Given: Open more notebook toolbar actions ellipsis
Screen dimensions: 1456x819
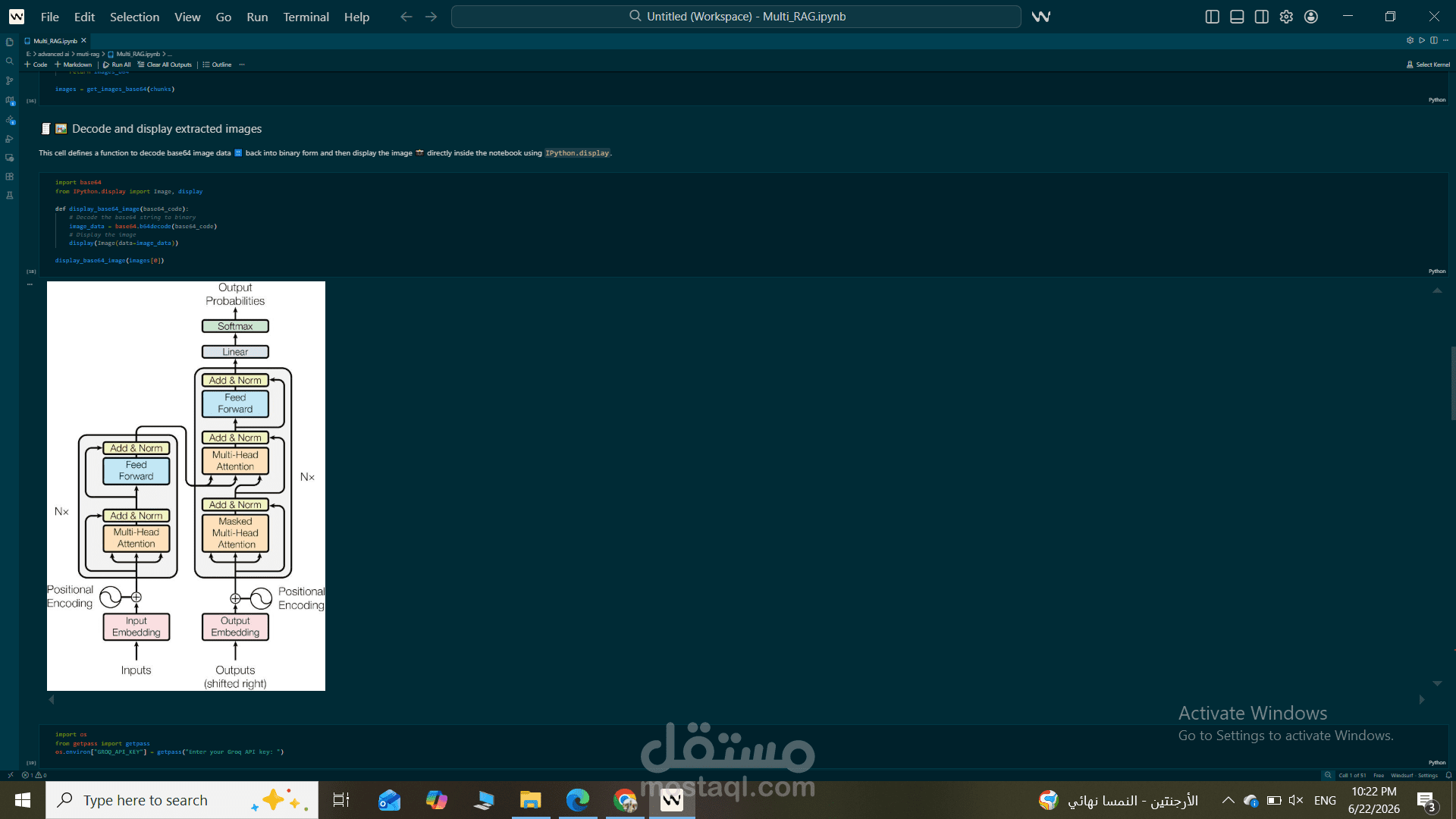Looking at the screenshot, I should (242, 64).
